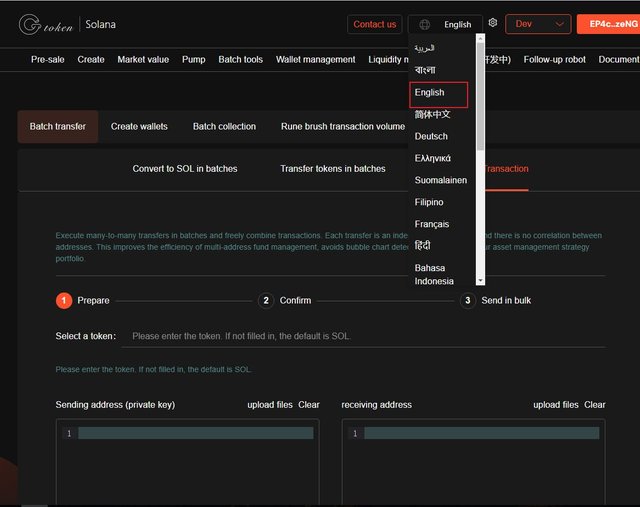
Task: Focus line 1 of the Sending address editor
Action: pos(196,433)
